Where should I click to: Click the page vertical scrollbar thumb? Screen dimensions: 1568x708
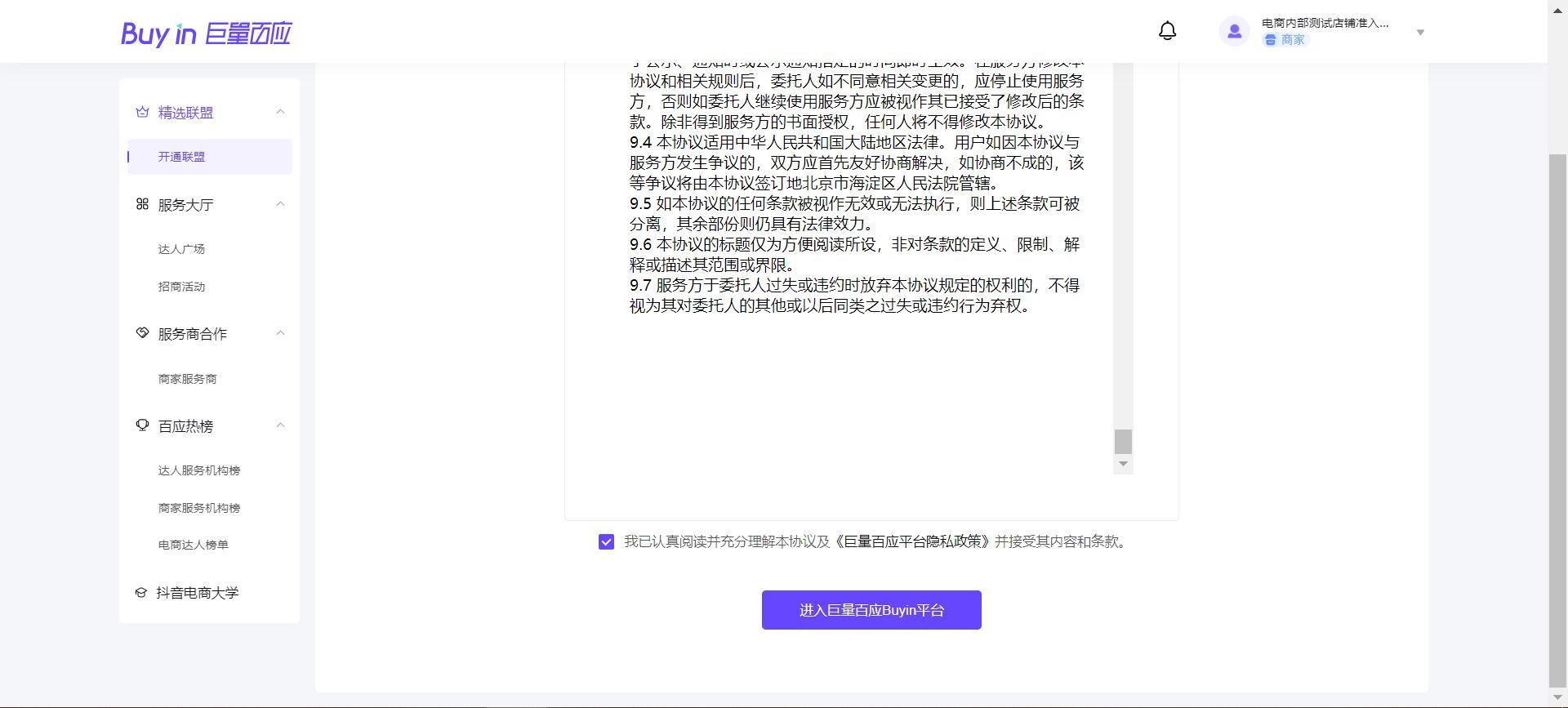tap(1557, 421)
